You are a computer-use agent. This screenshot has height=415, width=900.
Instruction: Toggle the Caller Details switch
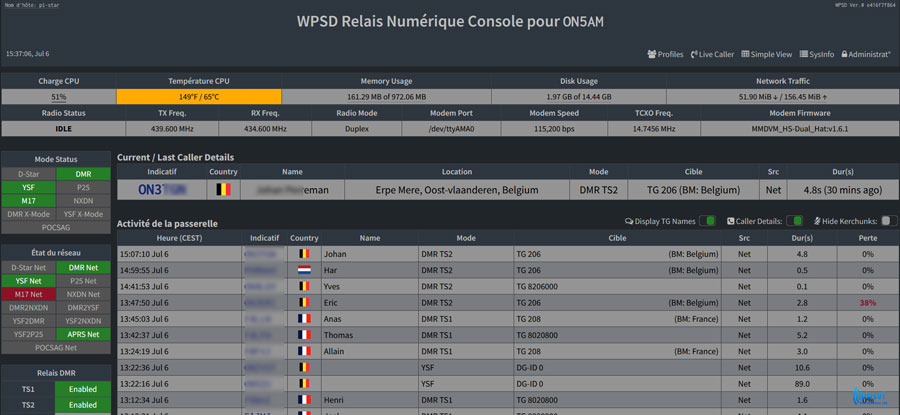[794, 221]
